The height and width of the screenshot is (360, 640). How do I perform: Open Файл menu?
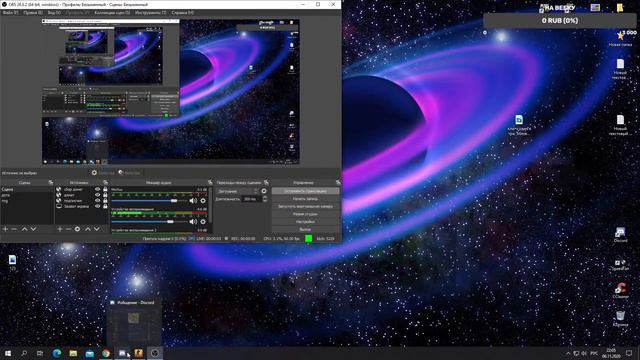pos(10,13)
